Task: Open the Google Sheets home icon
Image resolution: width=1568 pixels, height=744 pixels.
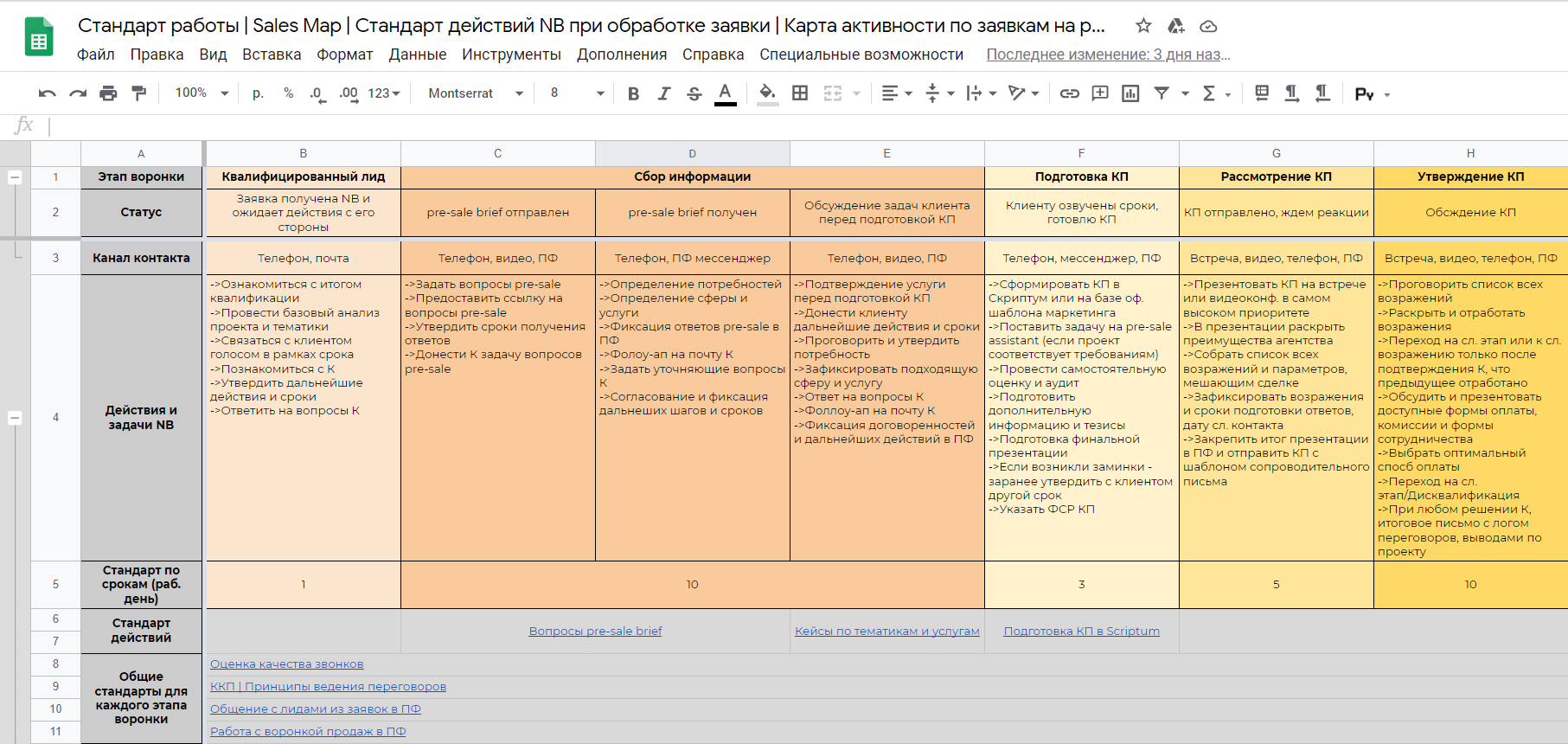Action: click(39, 37)
